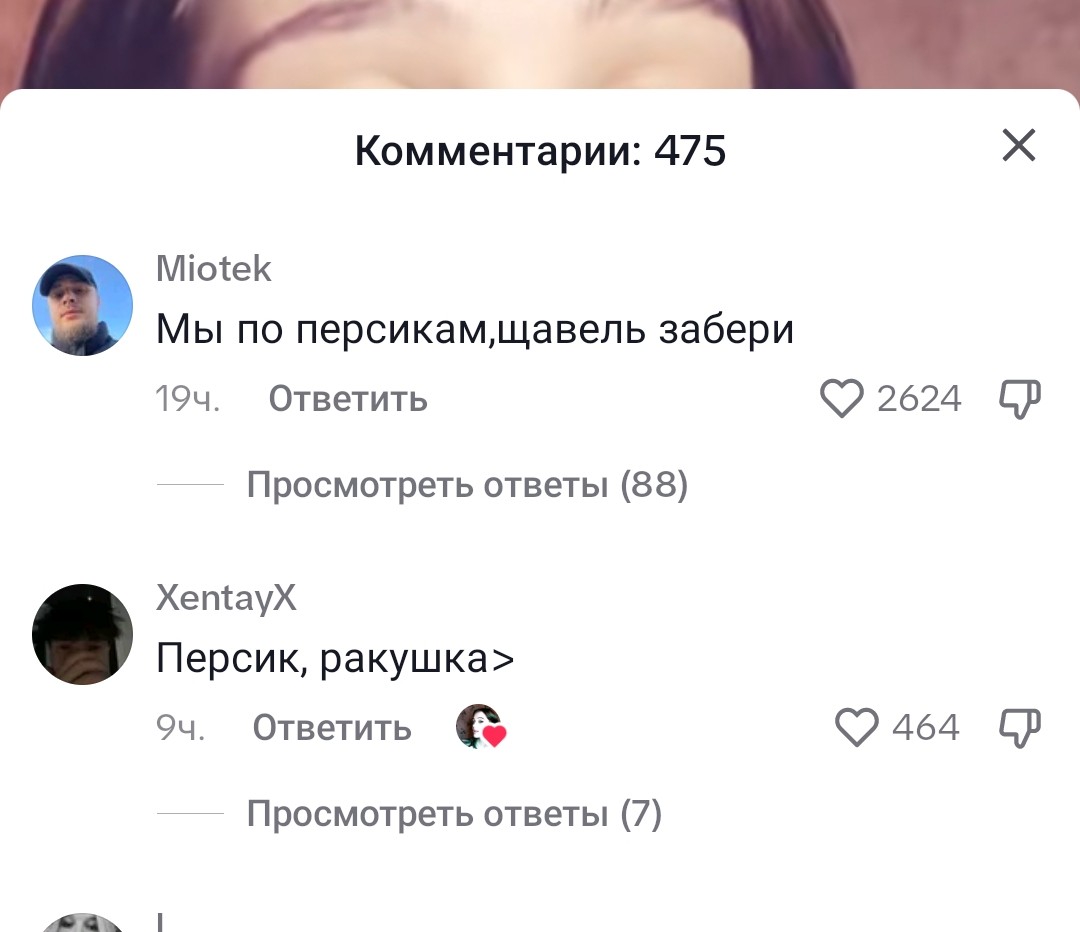
Task: Select comment text 'Мы по персикам,щавель забери'
Action: pyautogui.click(x=475, y=329)
